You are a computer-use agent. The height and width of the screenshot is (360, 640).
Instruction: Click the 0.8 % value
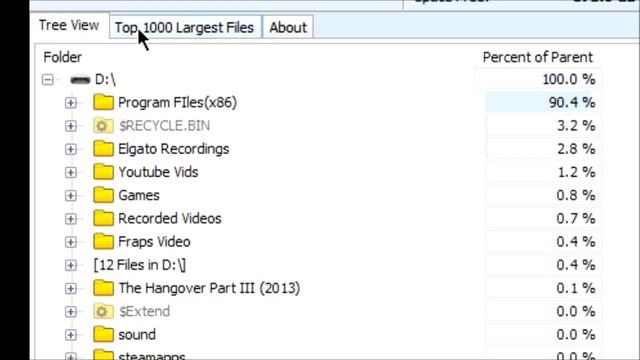tap(576, 196)
